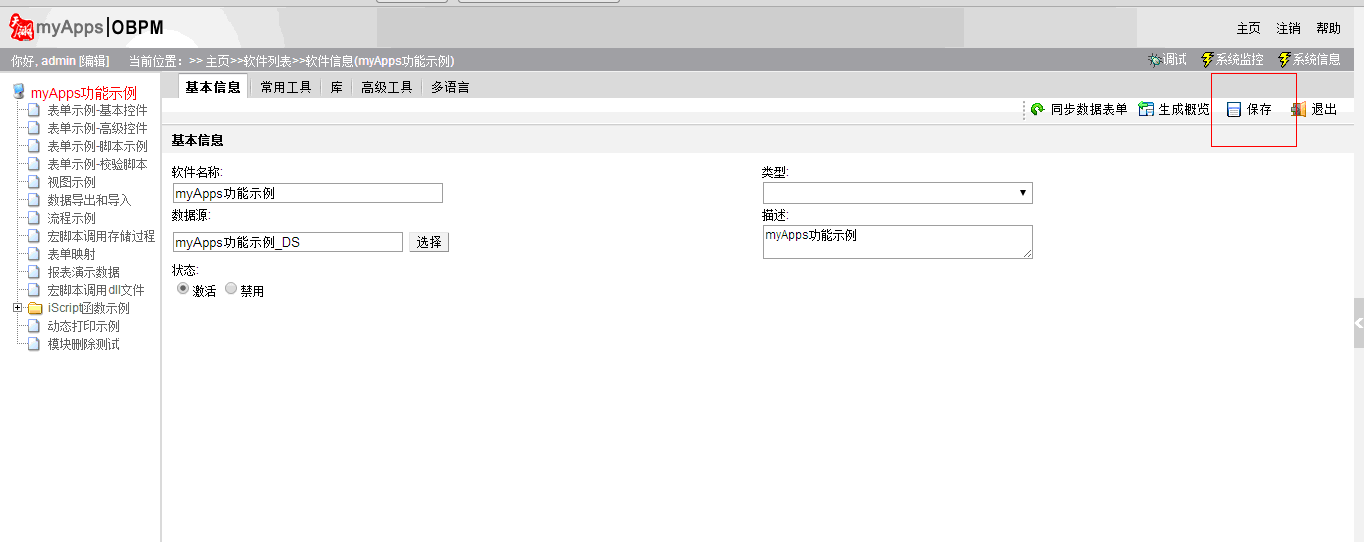The height and width of the screenshot is (542, 1364).
Task: Click the 主页 breadcrumb link
Action: (x=218, y=61)
